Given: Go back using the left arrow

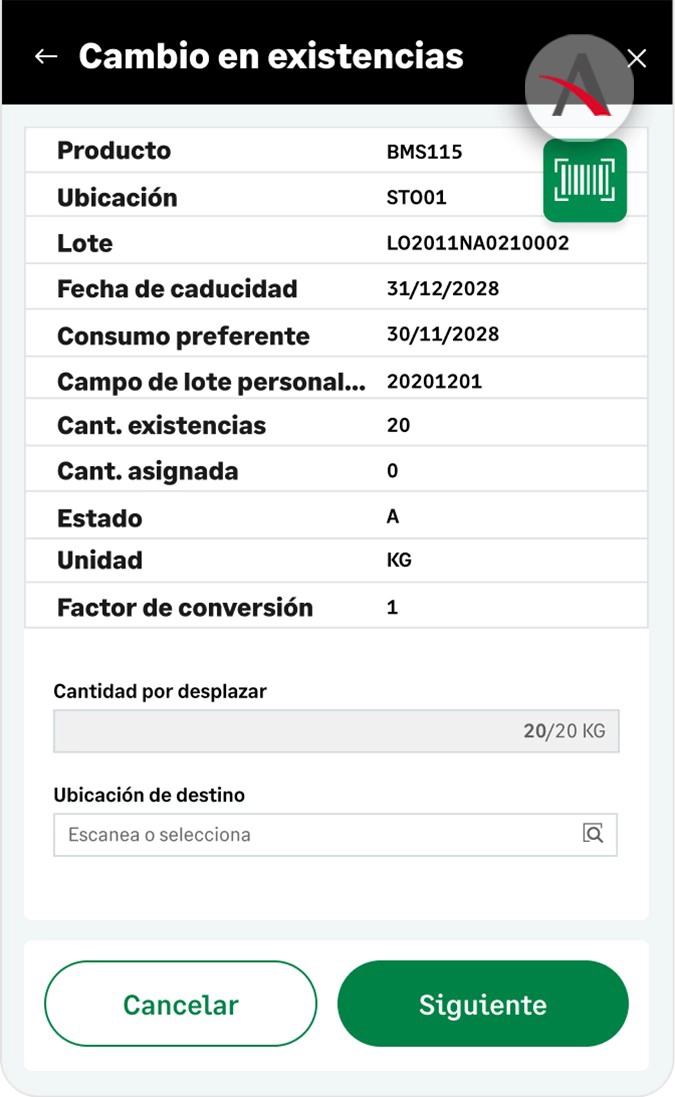Looking at the screenshot, I should 46,57.
